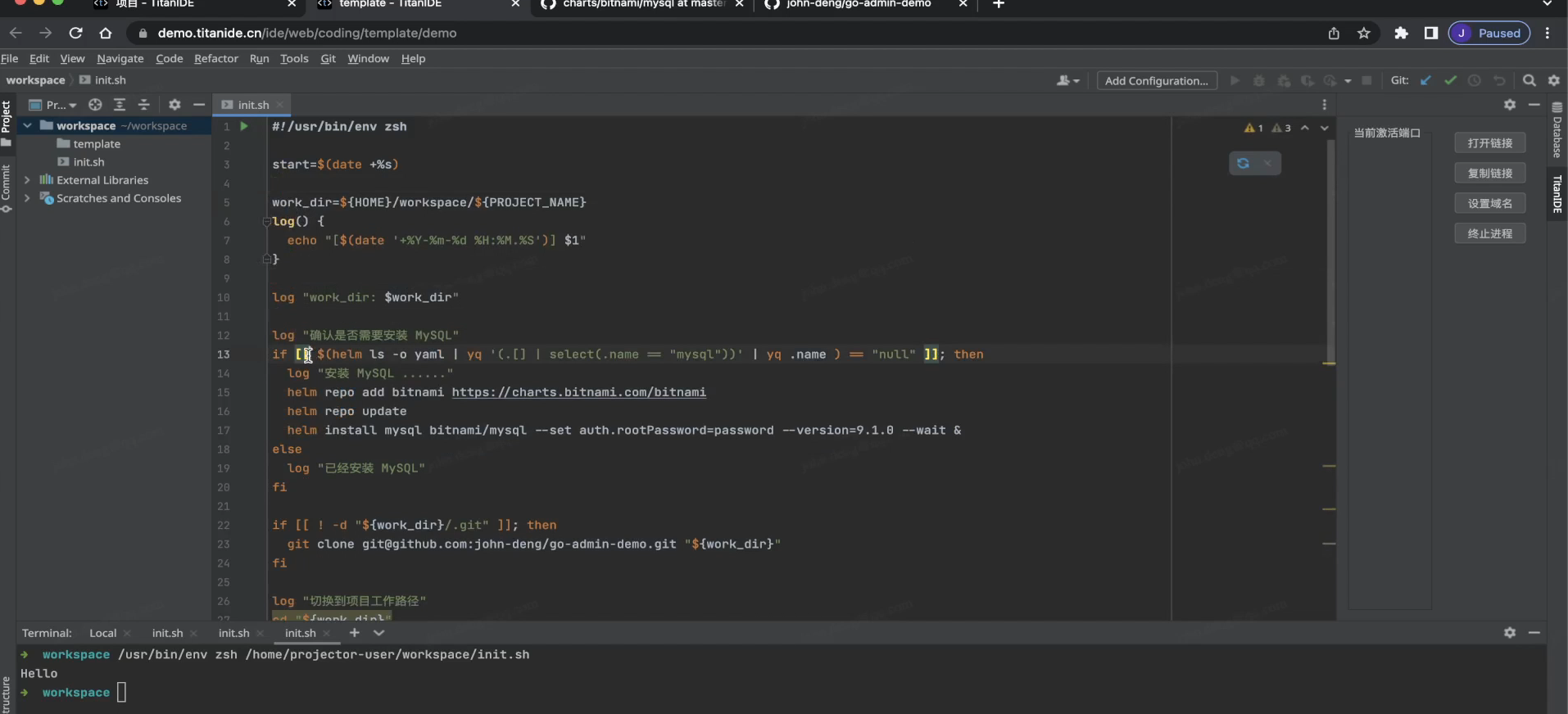Click the refresh icon in editor popup
The height and width of the screenshot is (714, 1568).
coord(1243,164)
